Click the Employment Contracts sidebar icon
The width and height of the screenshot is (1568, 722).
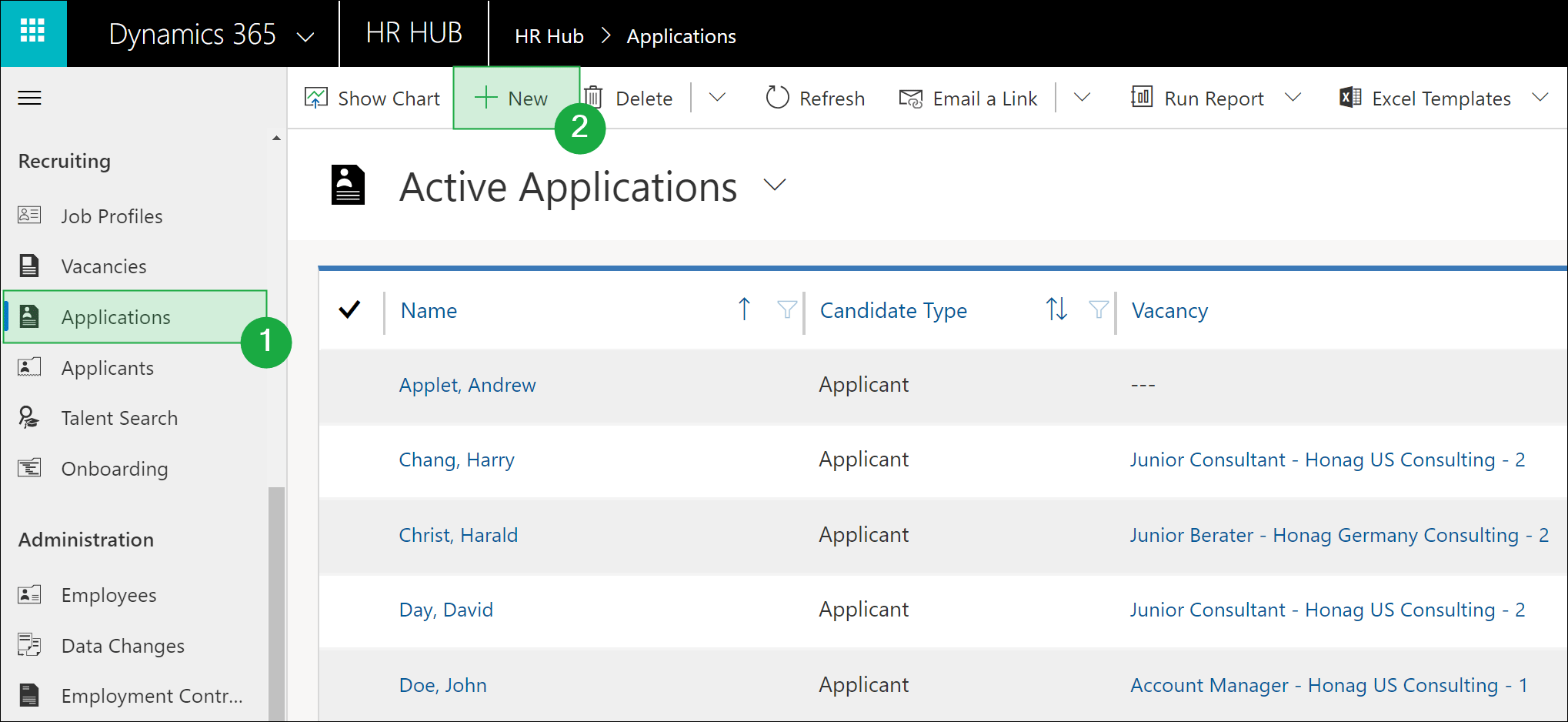coord(29,694)
